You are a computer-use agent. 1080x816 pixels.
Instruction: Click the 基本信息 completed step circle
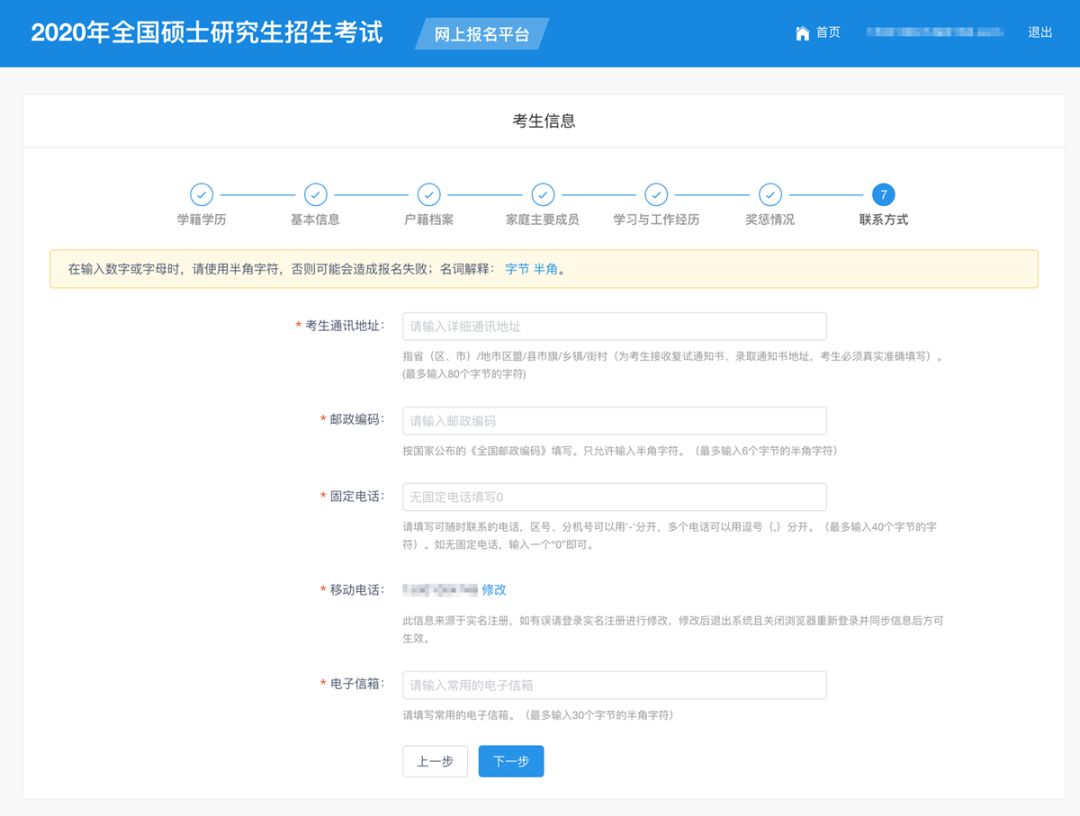point(316,195)
